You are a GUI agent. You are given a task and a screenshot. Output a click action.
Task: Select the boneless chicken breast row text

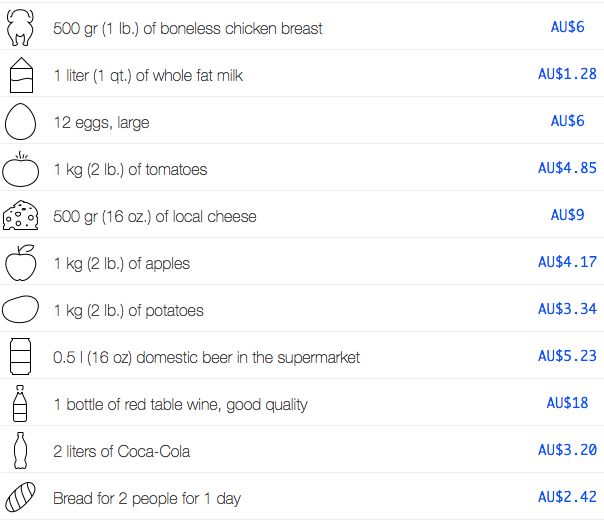point(188,29)
